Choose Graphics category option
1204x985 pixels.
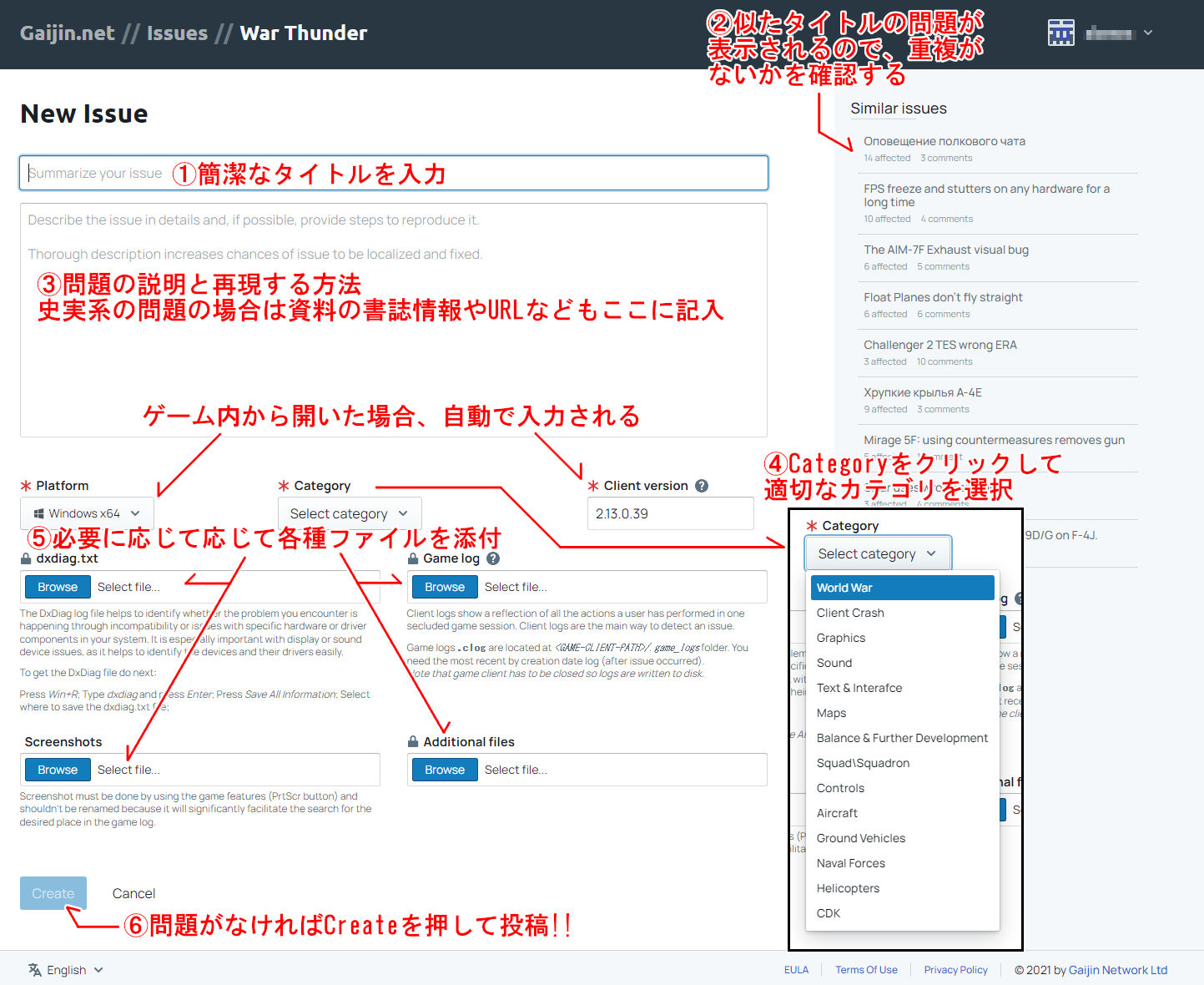pyautogui.click(x=903, y=638)
